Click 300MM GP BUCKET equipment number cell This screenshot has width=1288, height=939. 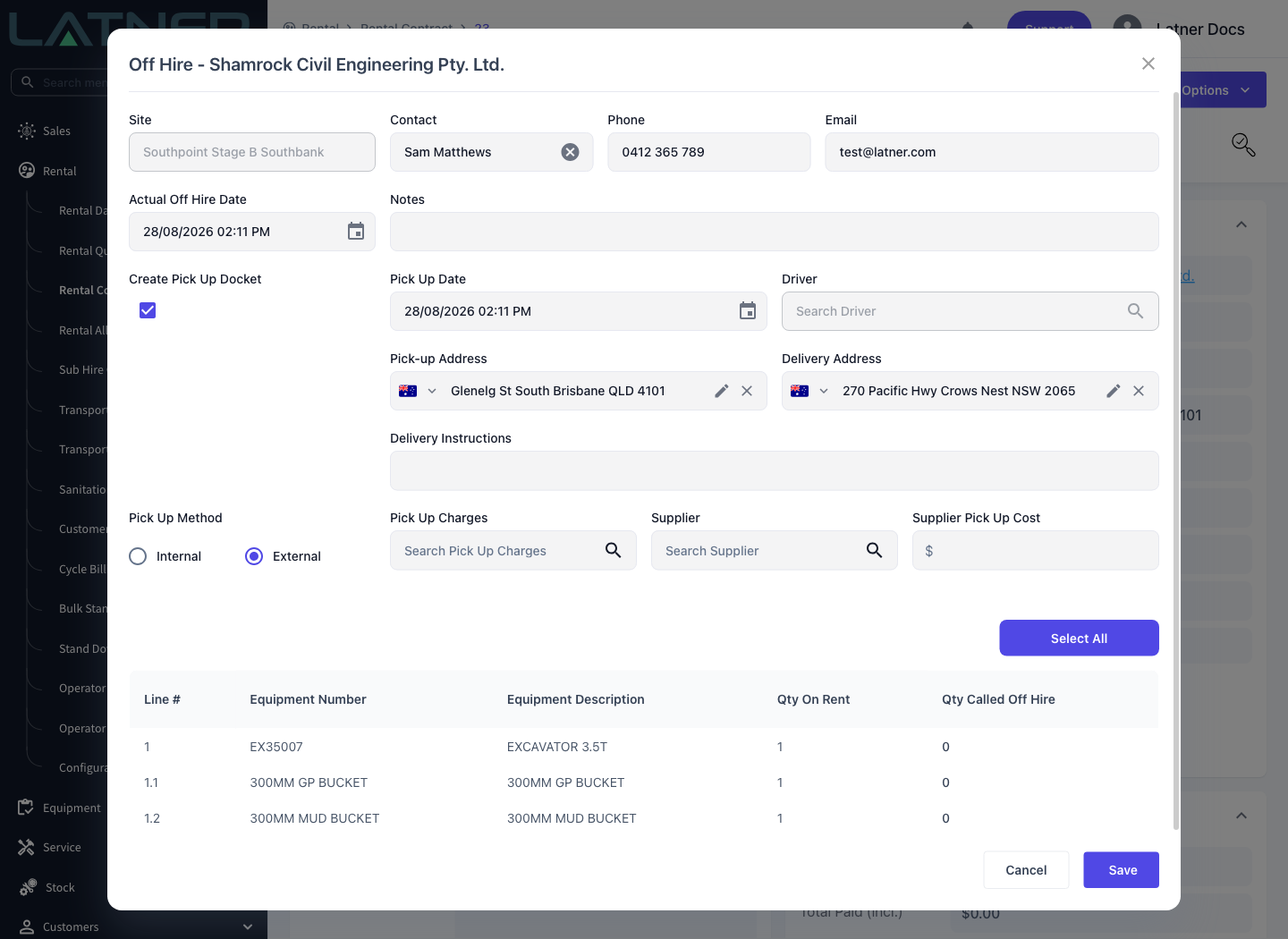pos(309,782)
